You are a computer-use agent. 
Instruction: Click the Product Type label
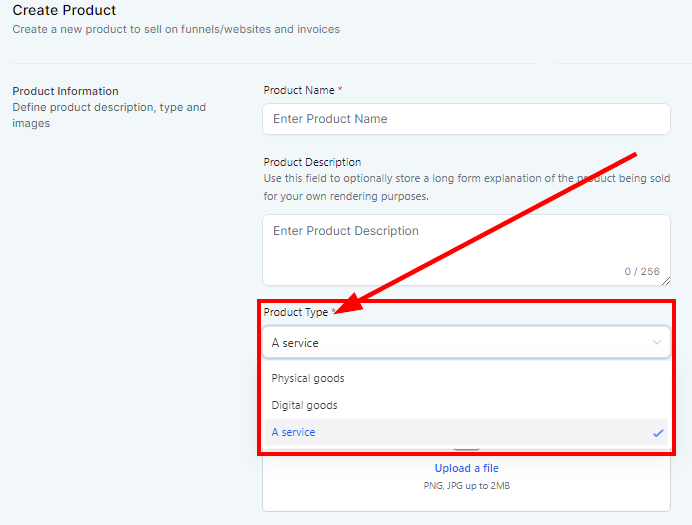(x=296, y=312)
